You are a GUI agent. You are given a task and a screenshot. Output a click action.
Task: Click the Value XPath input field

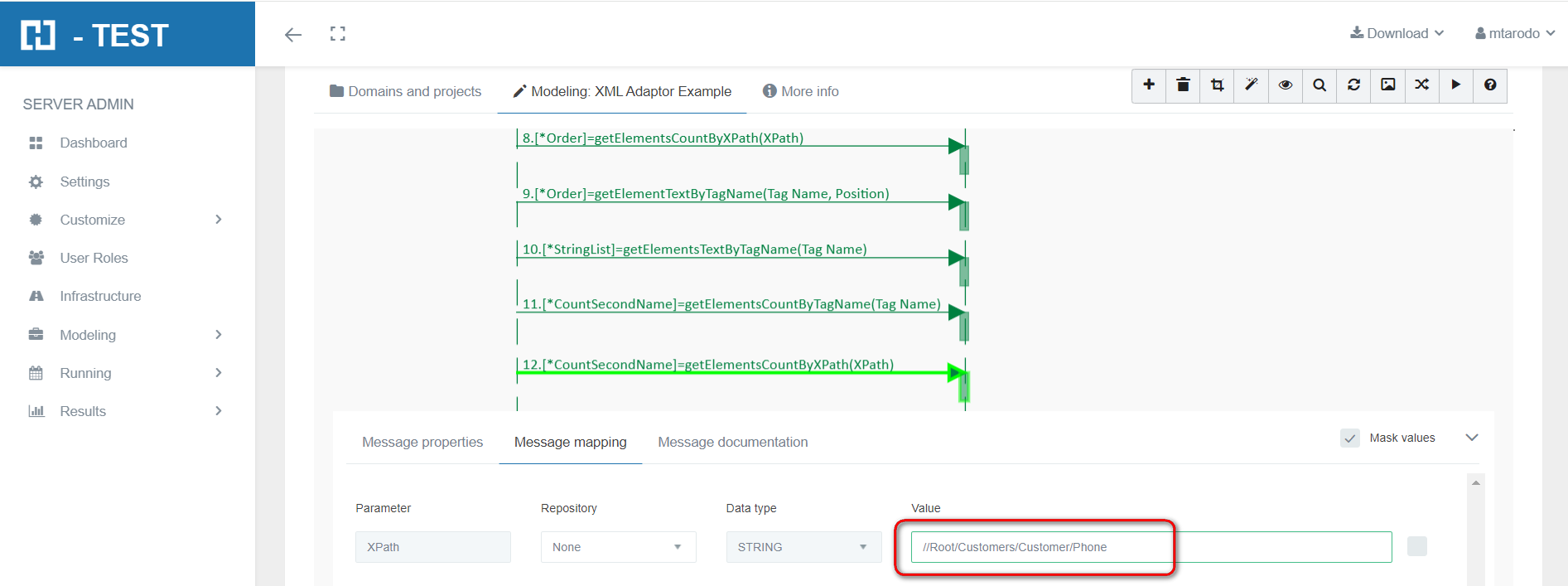pyautogui.click(x=1151, y=547)
